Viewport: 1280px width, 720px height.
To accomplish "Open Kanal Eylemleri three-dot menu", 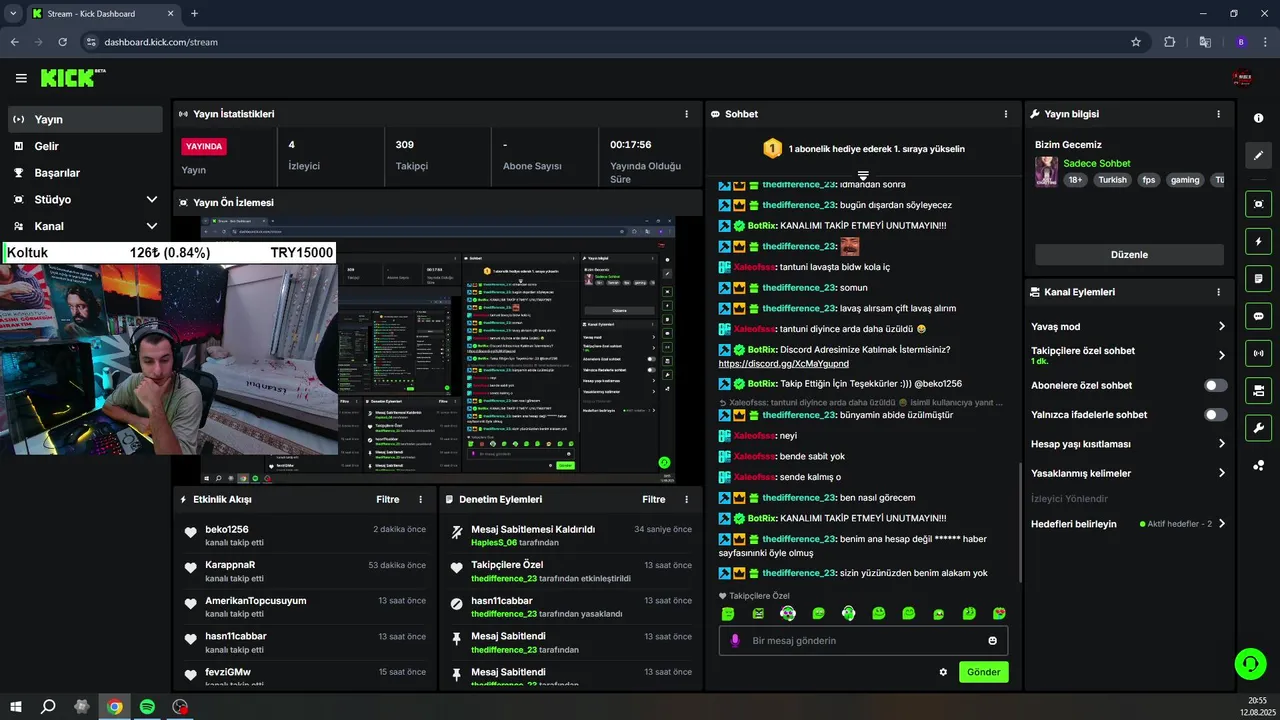I will tap(1218, 292).
